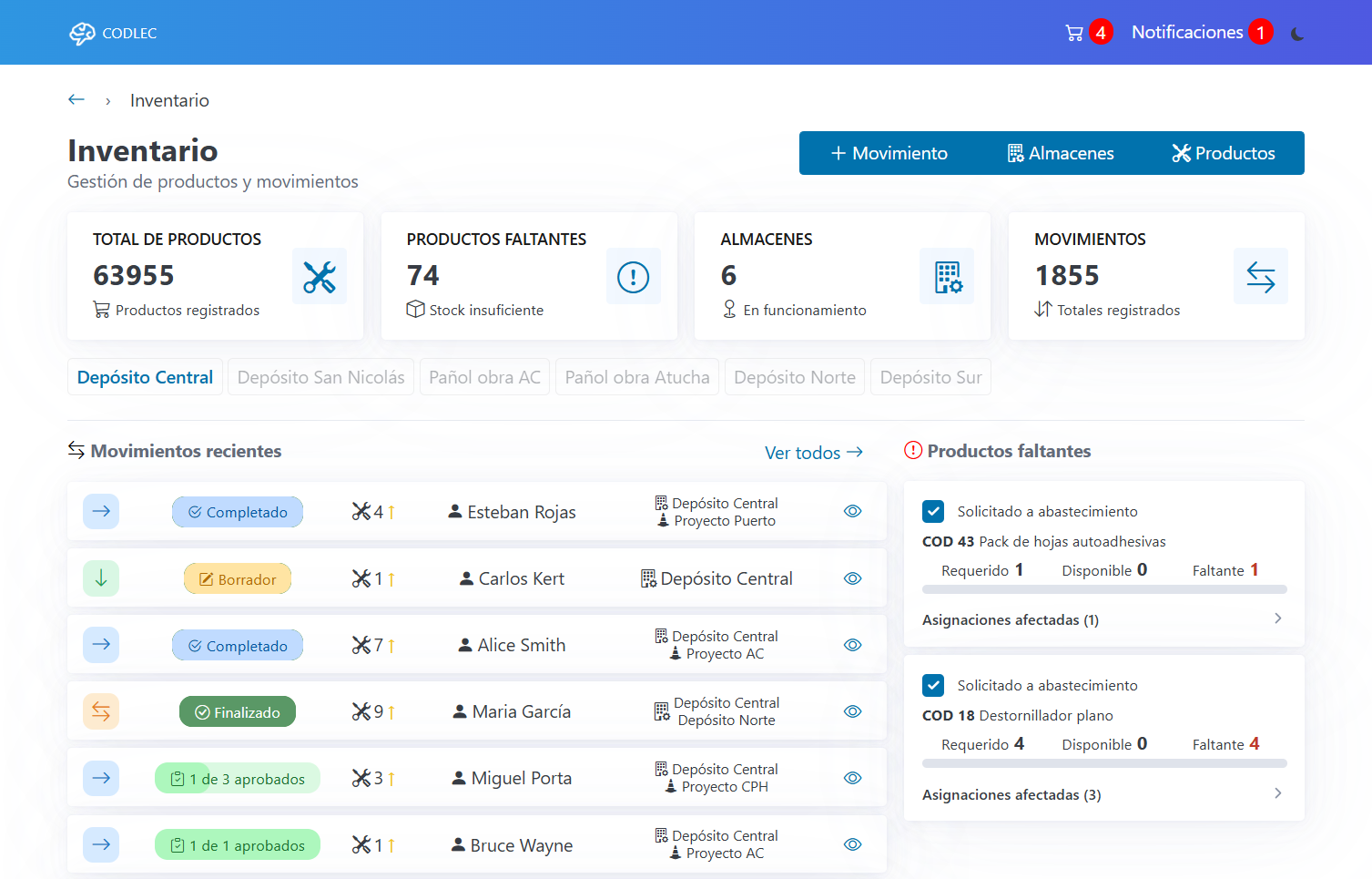Uncheck Solicitado a abastecimiento for COD 43
The height and width of the screenshot is (879, 1372).
pyautogui.click(x=933, y=511)
